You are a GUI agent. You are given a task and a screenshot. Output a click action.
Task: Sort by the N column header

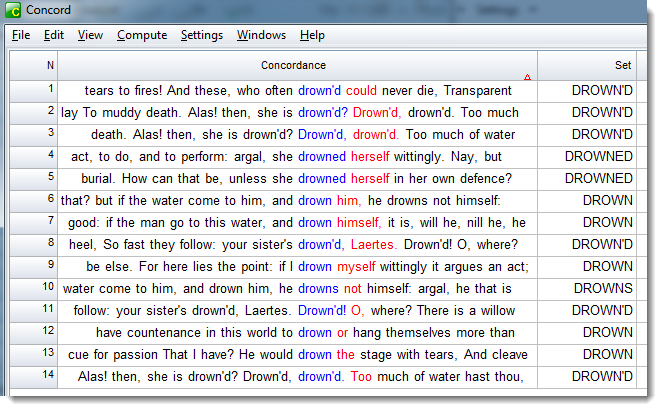50,65
